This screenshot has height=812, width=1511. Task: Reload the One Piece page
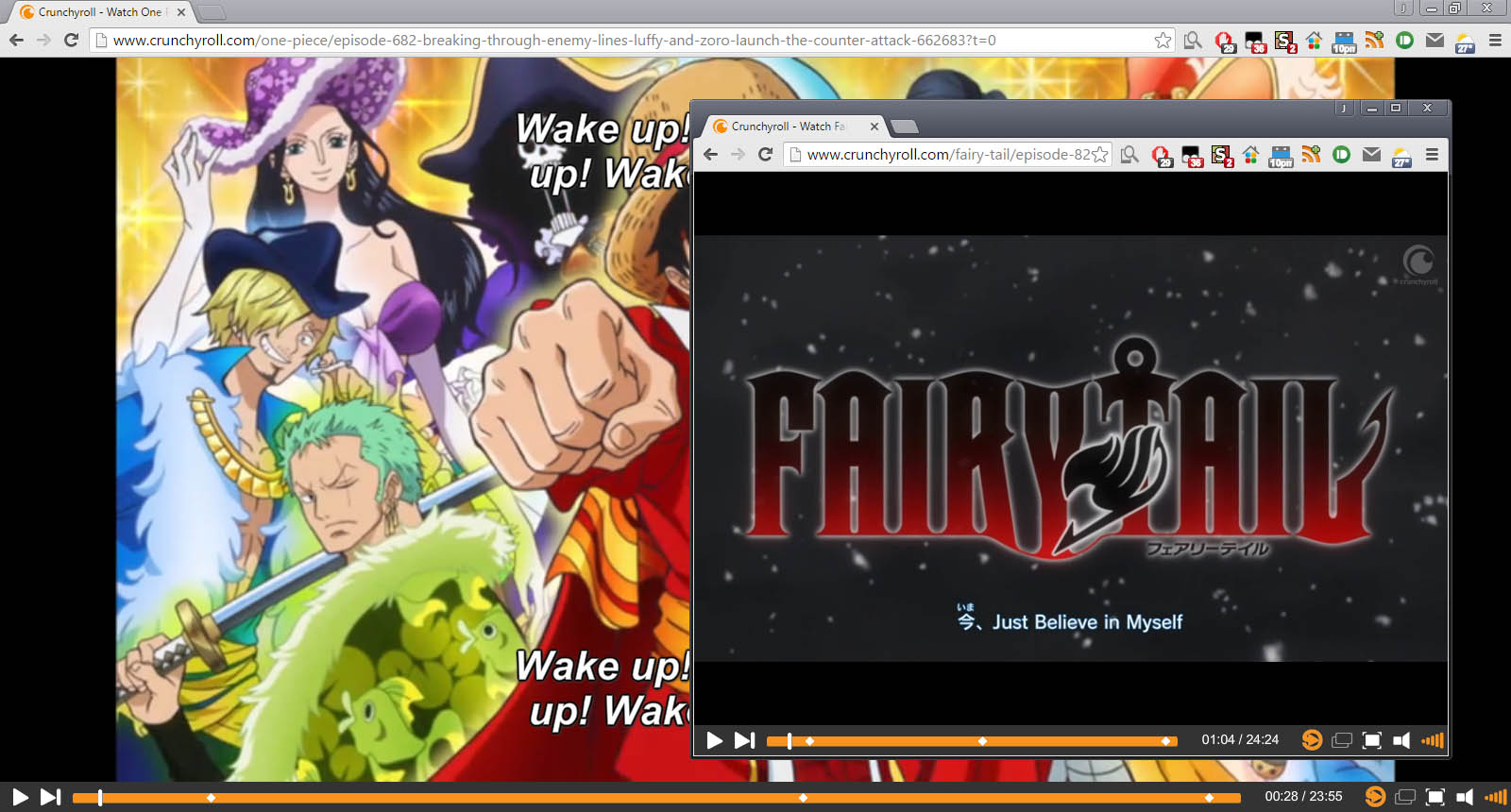[71, 40]
